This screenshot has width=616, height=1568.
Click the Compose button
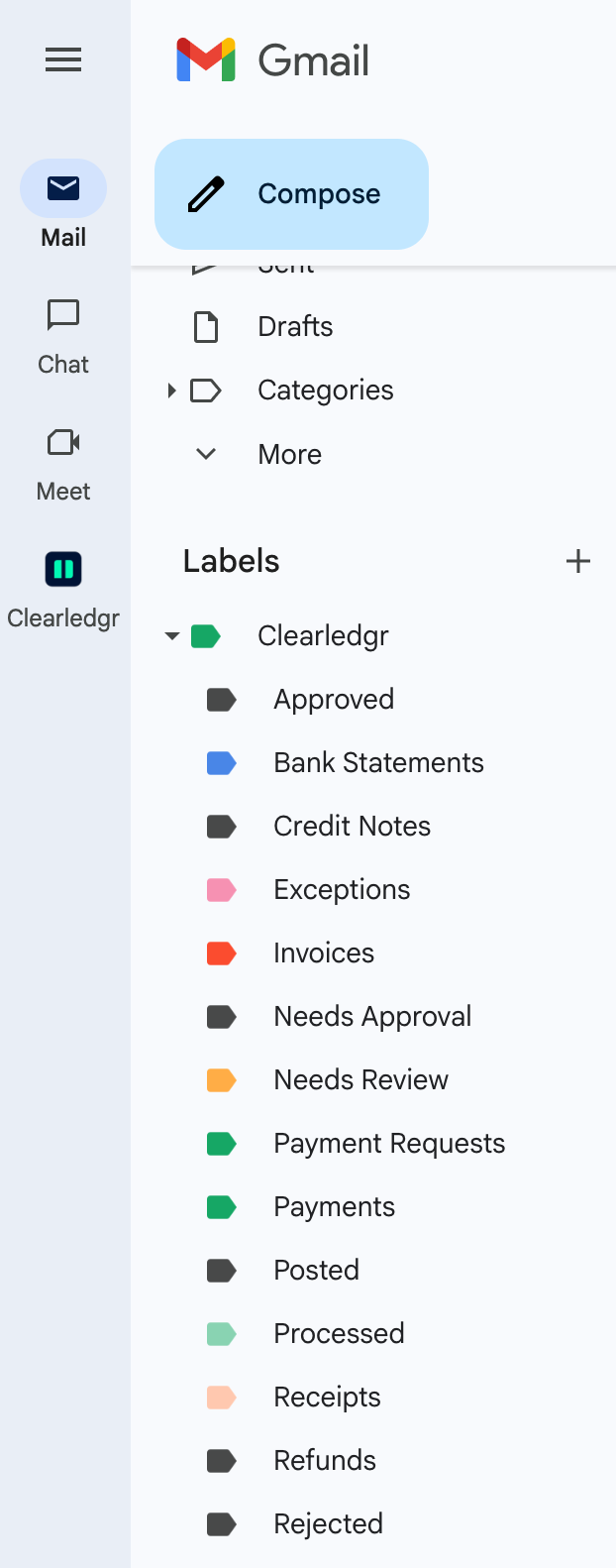point(291,194)
